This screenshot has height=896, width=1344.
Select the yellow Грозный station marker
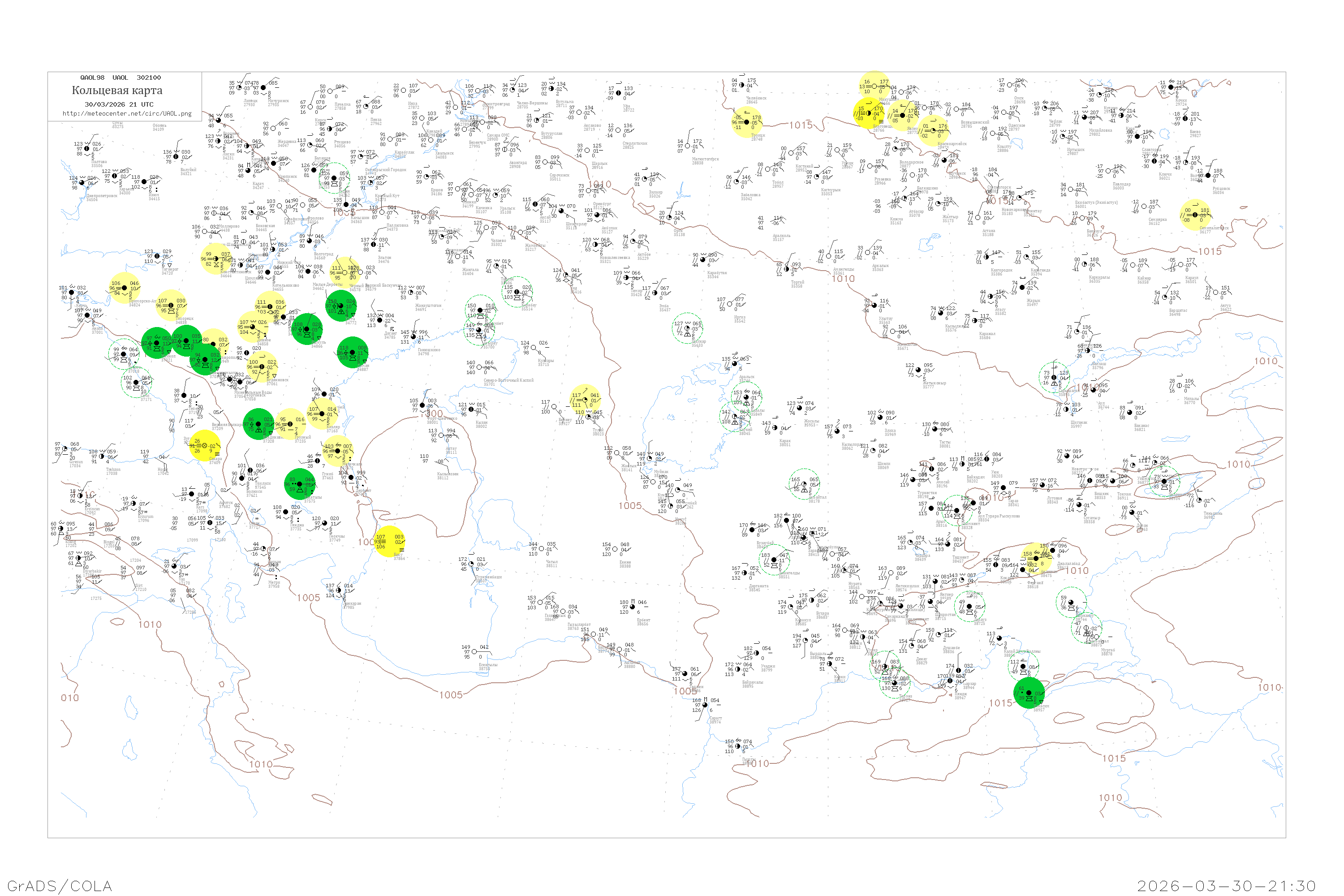(290, 424)
